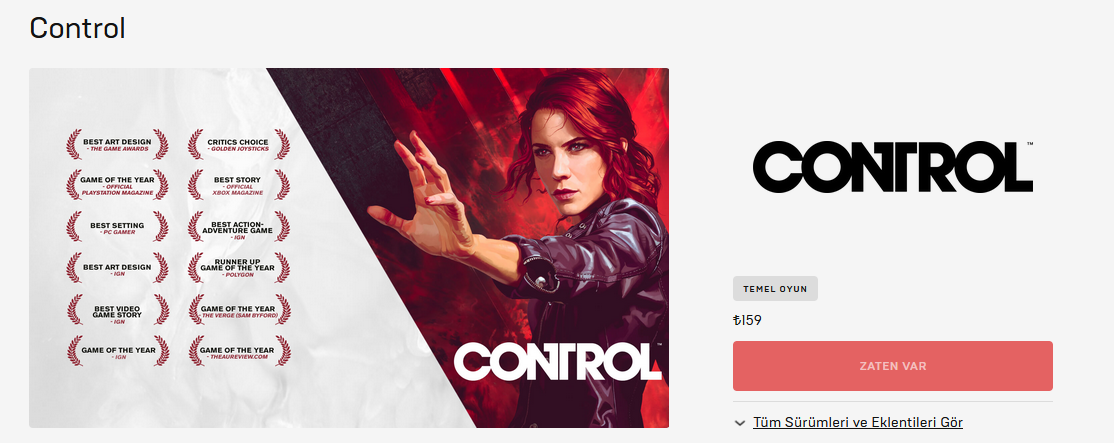The height and width of the screenshot is (443, 1114).
Task: Click the TEMEL OYUN badge
Action: tap(775, 289)
